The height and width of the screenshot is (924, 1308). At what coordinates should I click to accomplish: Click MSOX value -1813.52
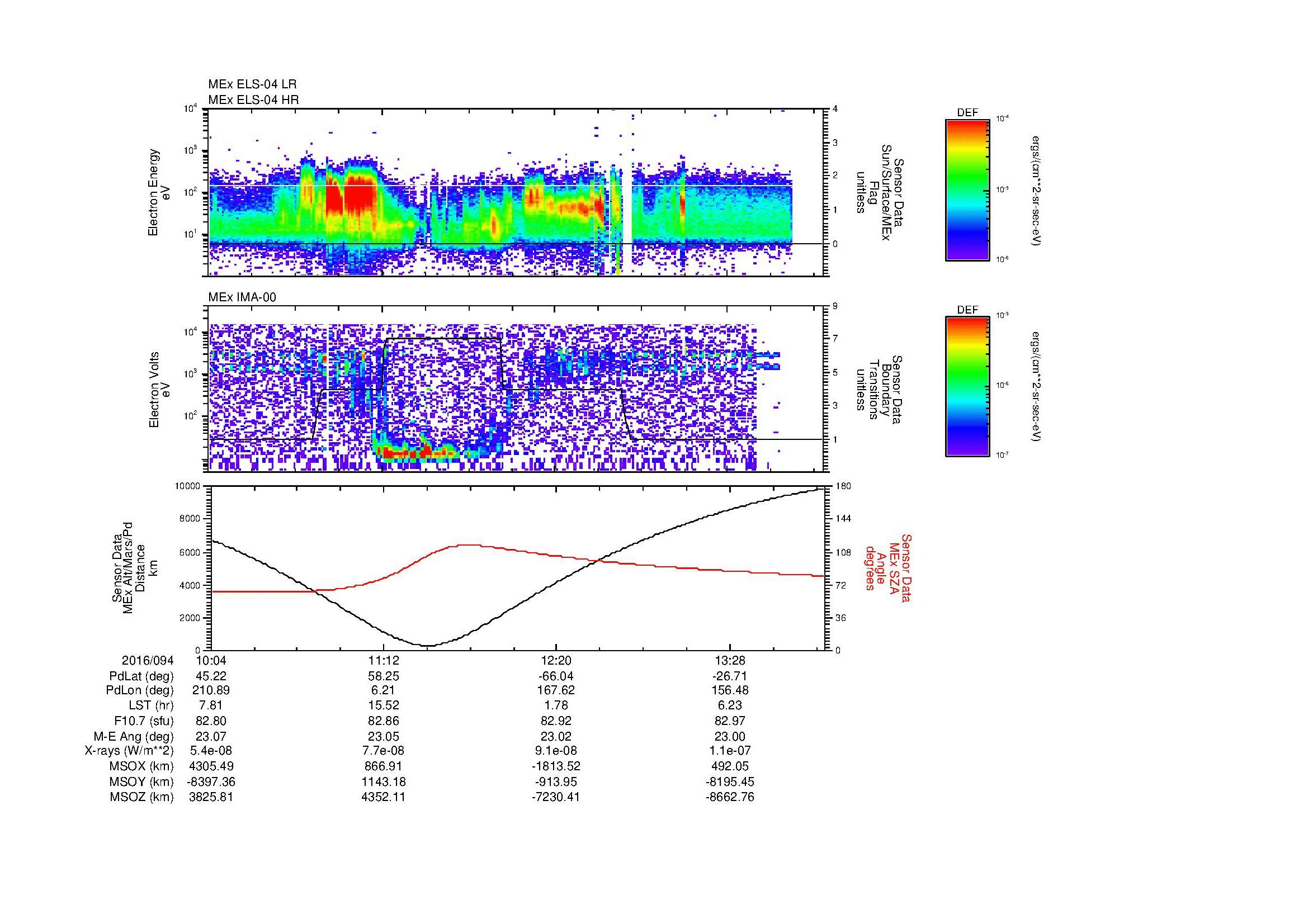coord(556,767)
